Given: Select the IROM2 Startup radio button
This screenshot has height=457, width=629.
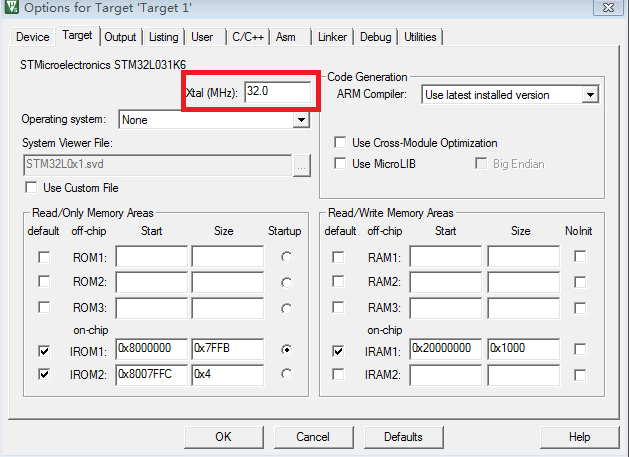Looking at the screenshot, I should pyautogui.click(x=286, y=374).
